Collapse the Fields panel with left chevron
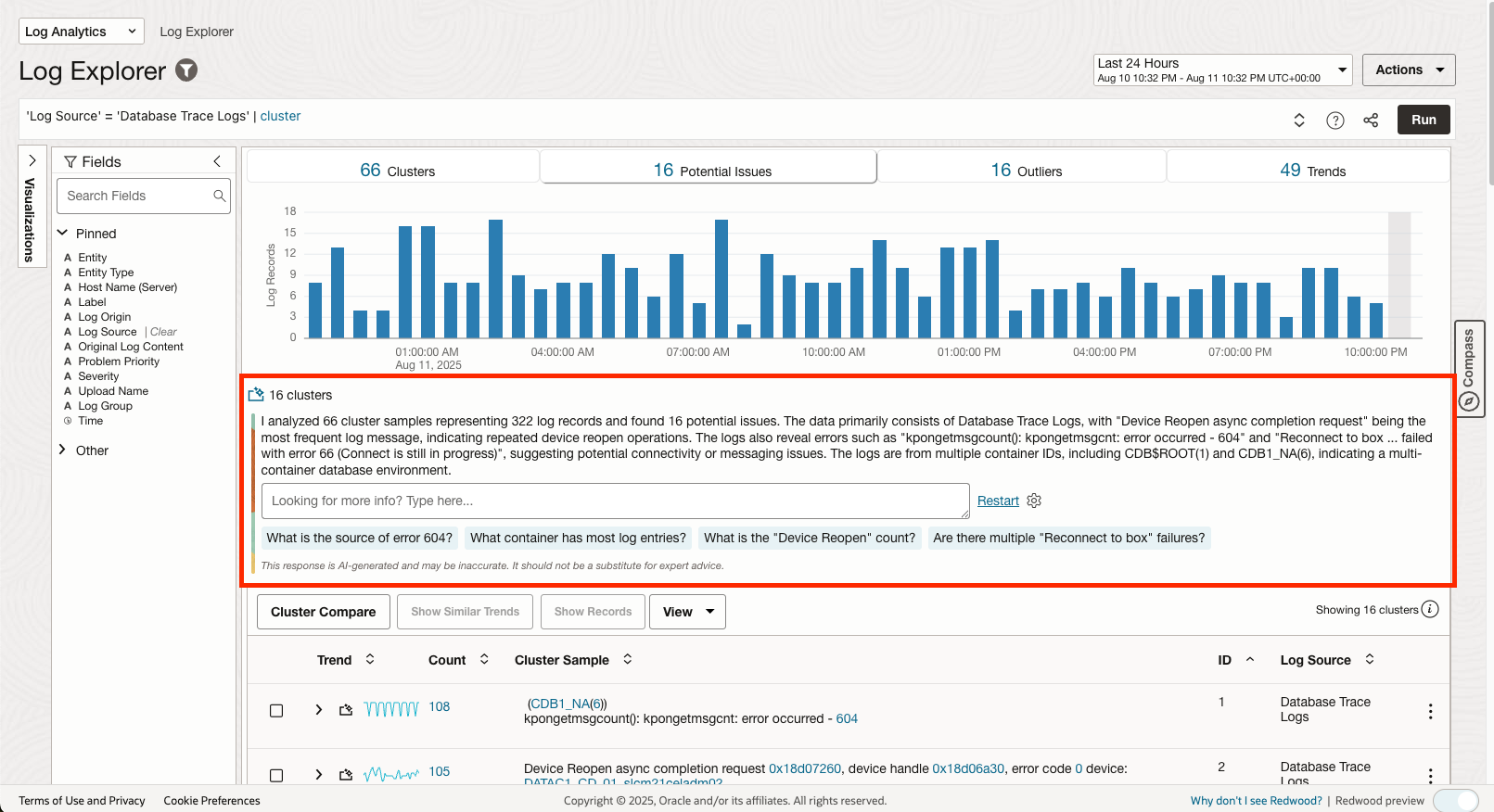 coord(217,161)
